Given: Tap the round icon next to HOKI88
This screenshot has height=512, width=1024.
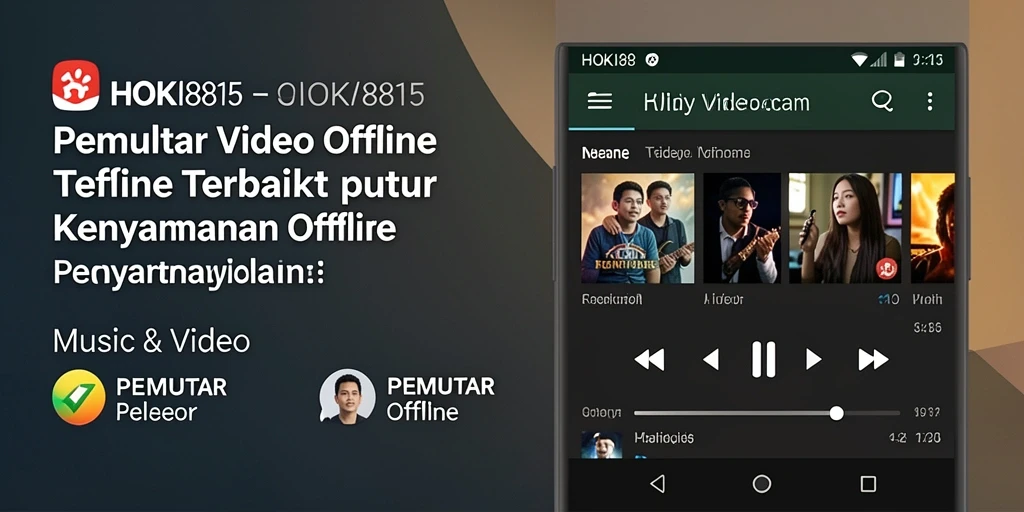Looking at the screenshot, I should coord(652,60).
